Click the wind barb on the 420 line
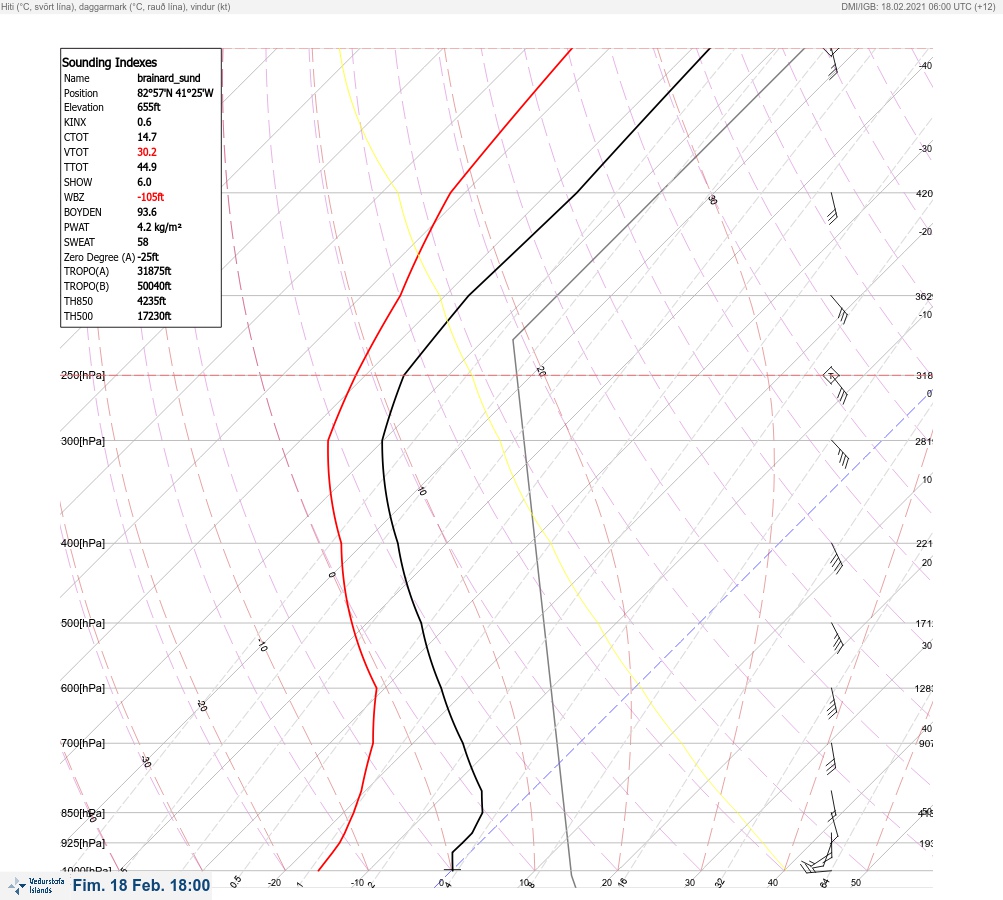This screenshot has width=1003, height=900. [833, 209]
